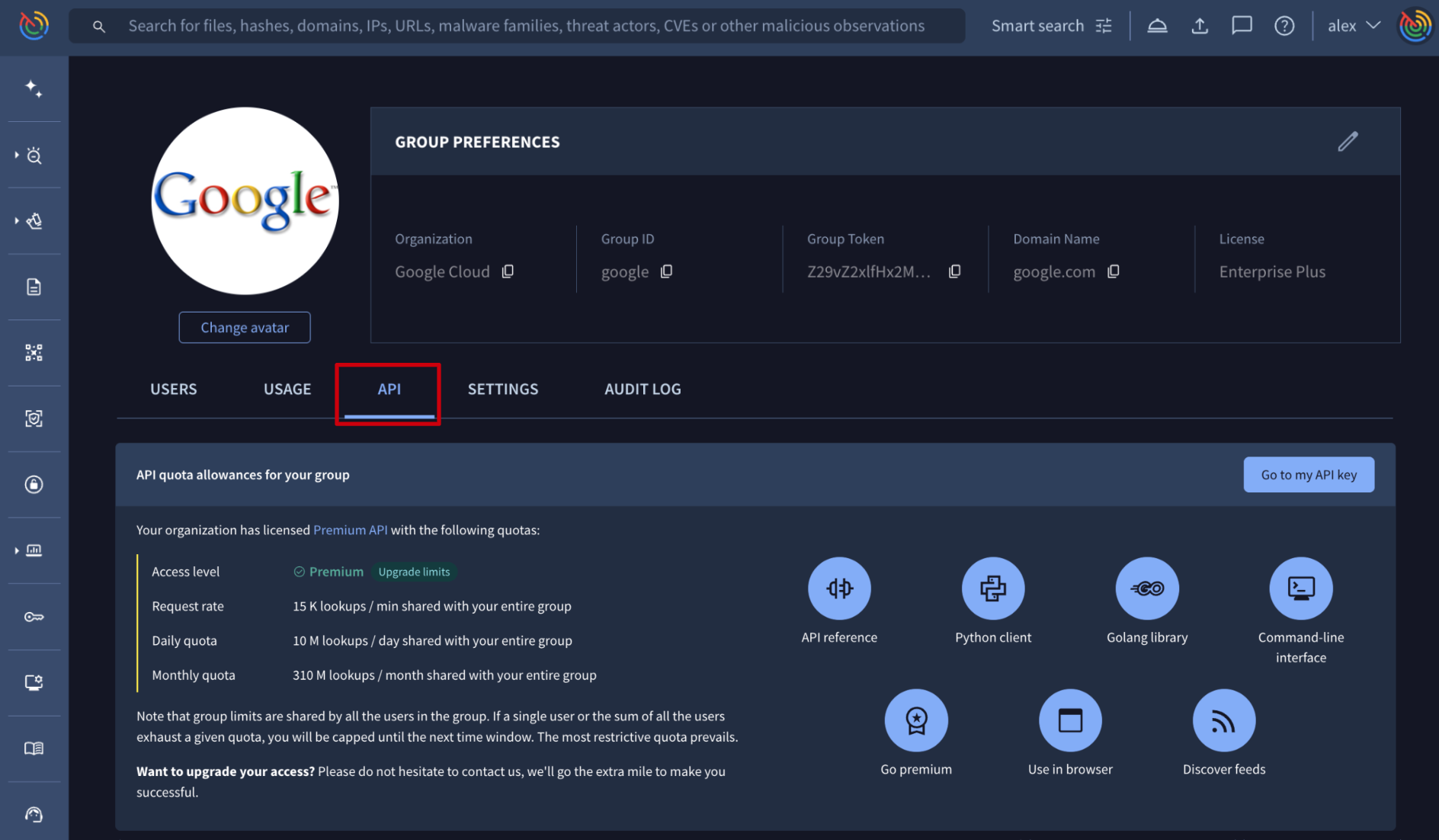Open the Use in browser icon
This screenshot has width=1439, height=840.
point(1070,720)
